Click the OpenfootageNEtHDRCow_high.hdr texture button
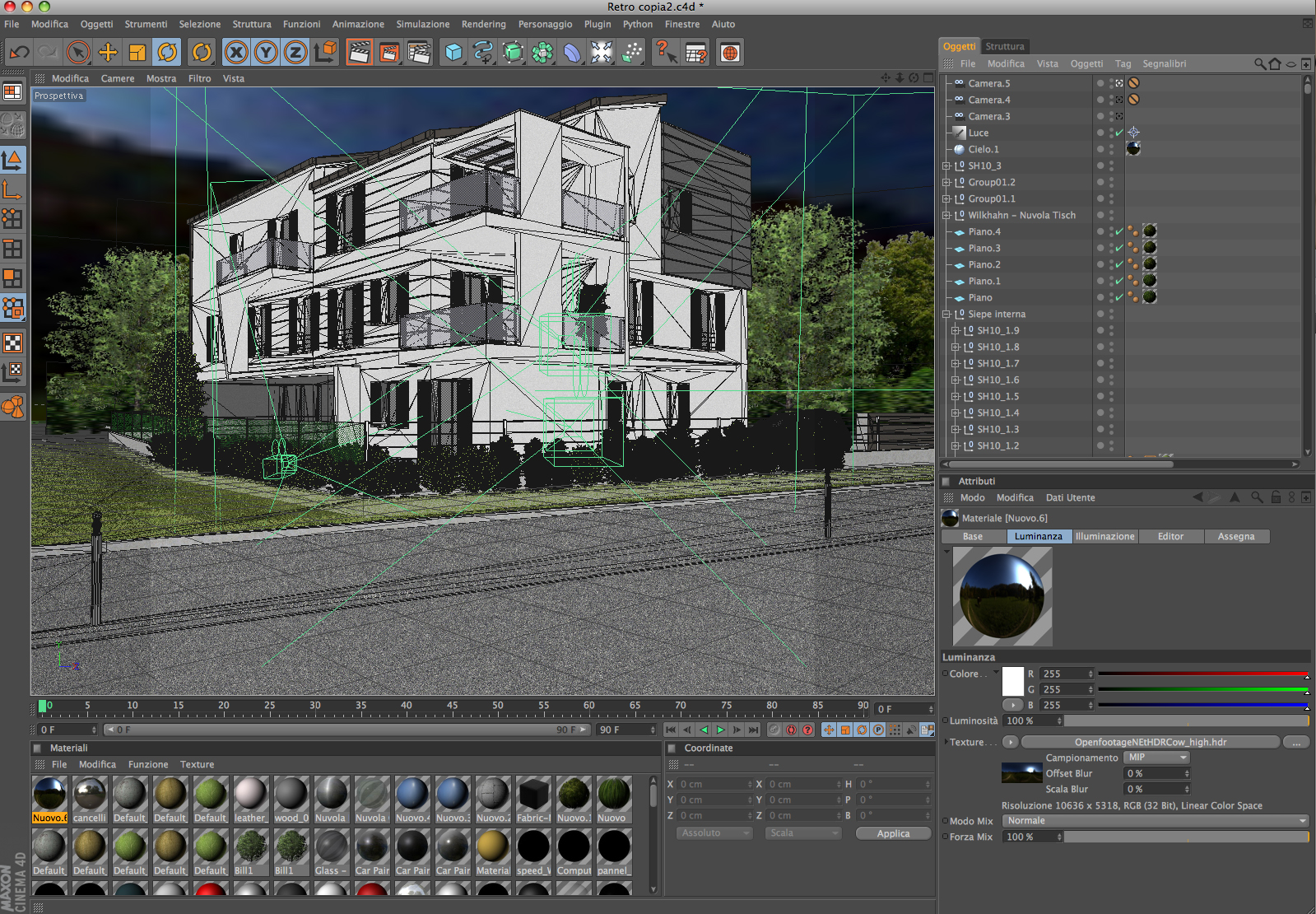1316x914 pixels. point(1150,742)
